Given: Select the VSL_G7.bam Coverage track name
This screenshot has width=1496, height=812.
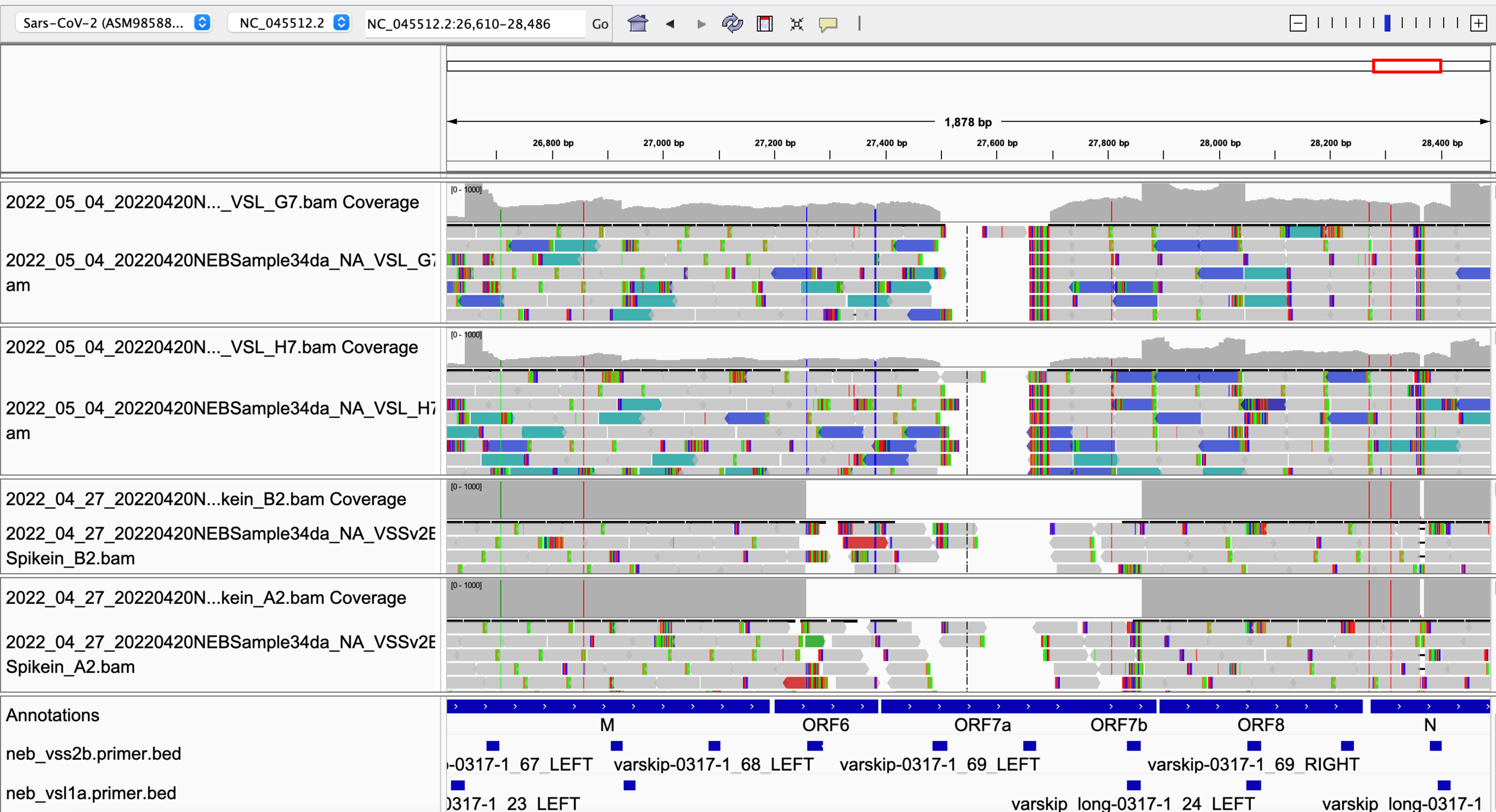Looking at the screenshot, I should [212, 202].
